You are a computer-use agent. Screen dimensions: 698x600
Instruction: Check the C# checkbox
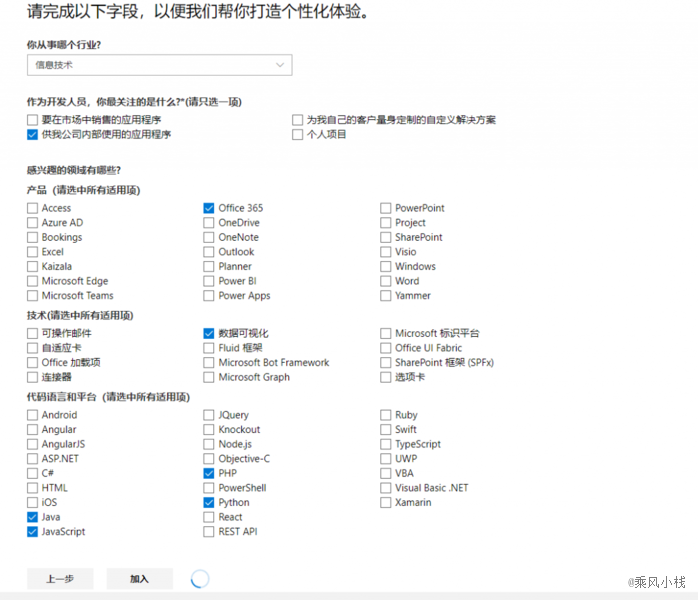(x=32, y=473)
